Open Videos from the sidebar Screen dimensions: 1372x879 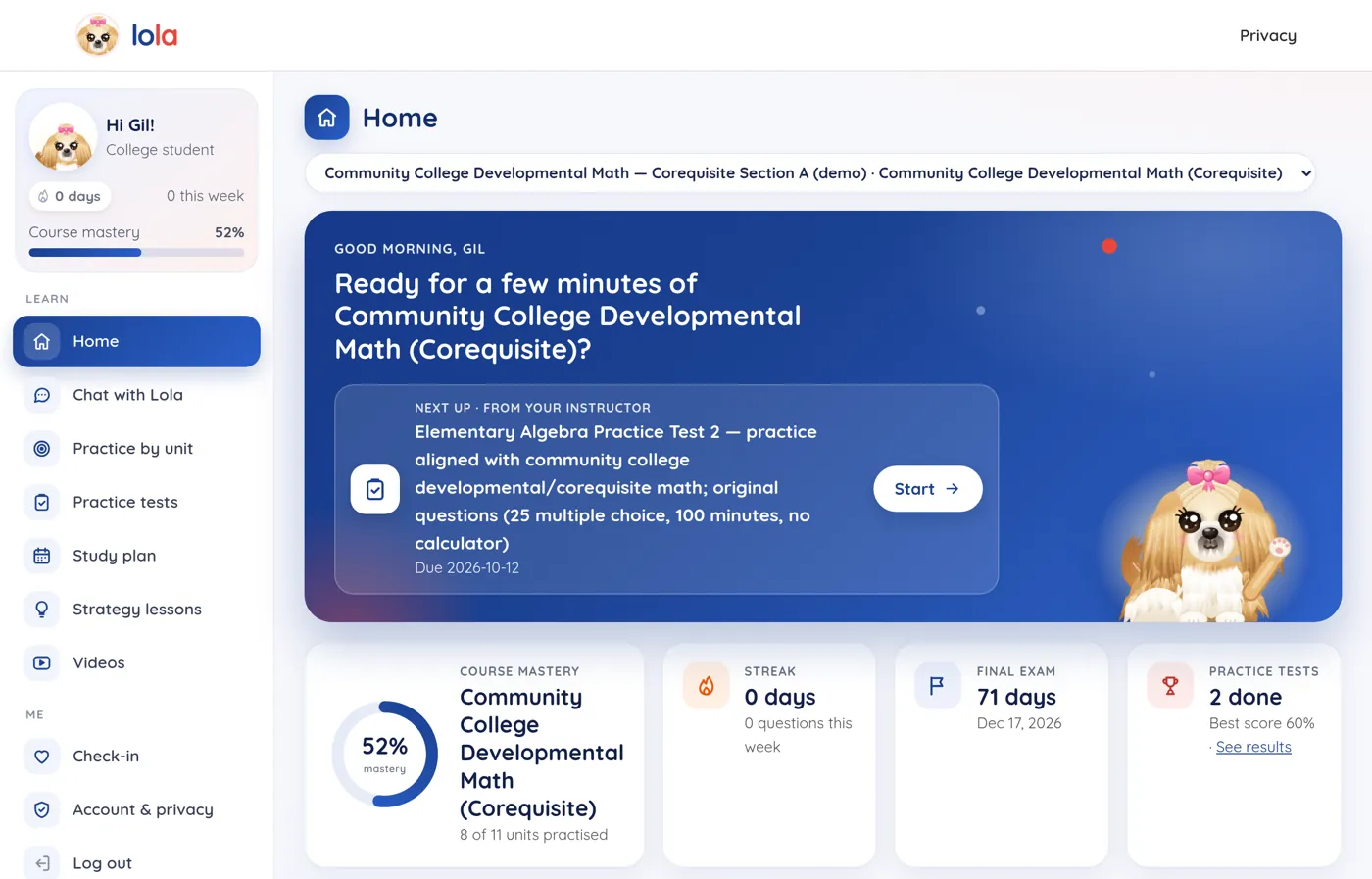(136, 663)
